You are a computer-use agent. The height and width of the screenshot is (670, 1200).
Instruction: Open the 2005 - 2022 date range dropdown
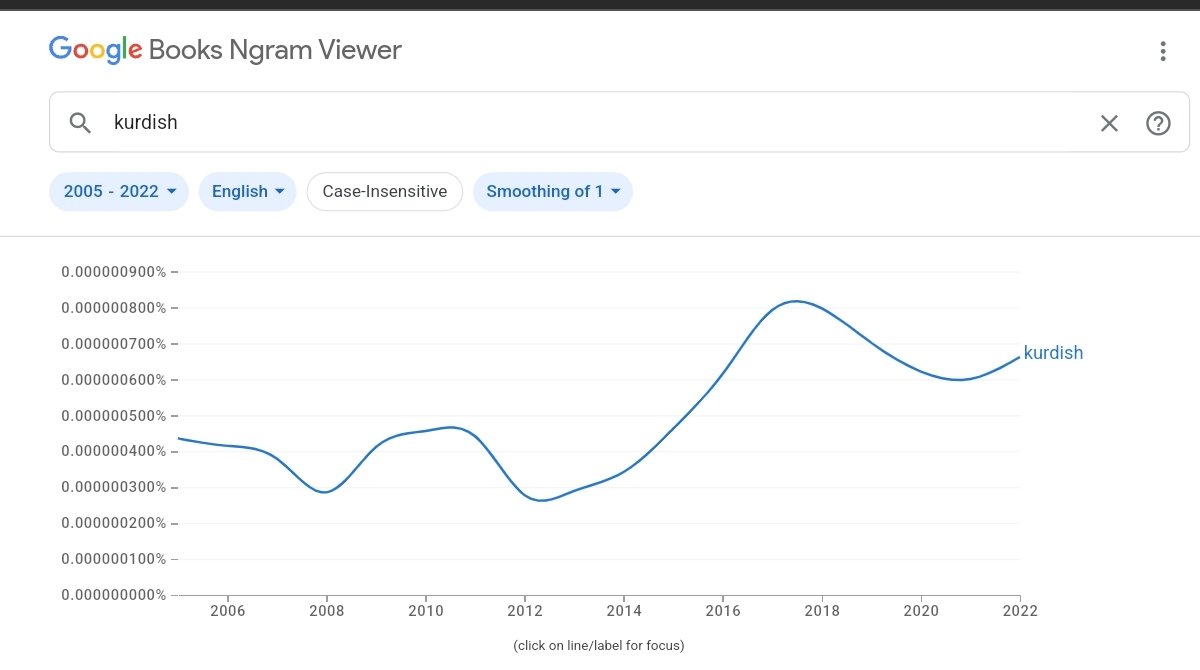[x=119, y=192]
